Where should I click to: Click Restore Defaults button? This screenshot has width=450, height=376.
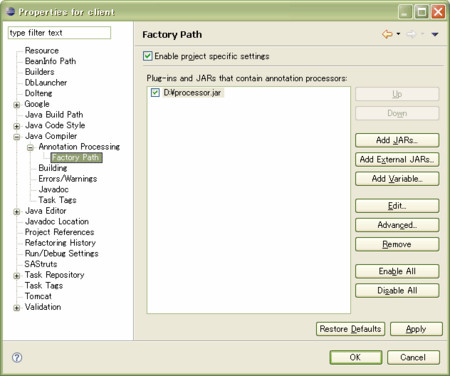pyautogui.click(x=350, y=329)
